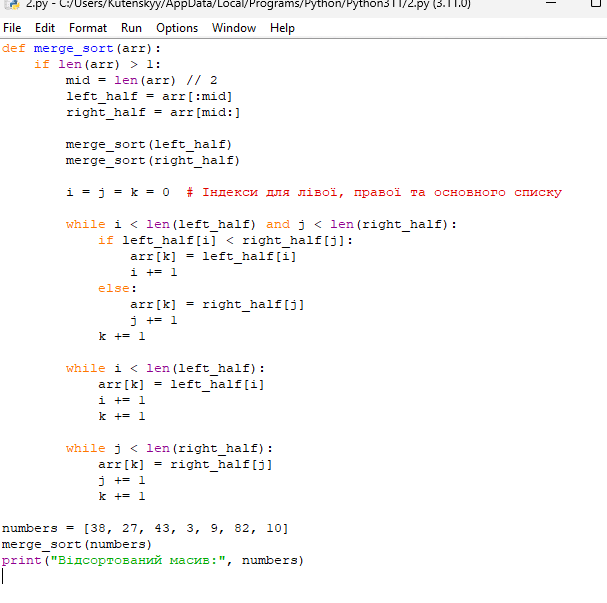Screen dimensions: 607x603
Task: Click the 'numbers = [38, 27, 43, 3, 9, 82, 10]' line
Action: pos(145,529)
